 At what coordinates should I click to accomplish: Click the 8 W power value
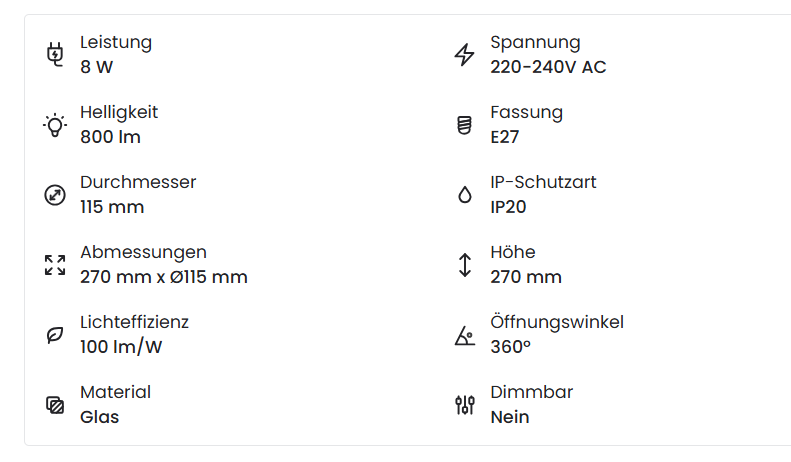[96, 67]
